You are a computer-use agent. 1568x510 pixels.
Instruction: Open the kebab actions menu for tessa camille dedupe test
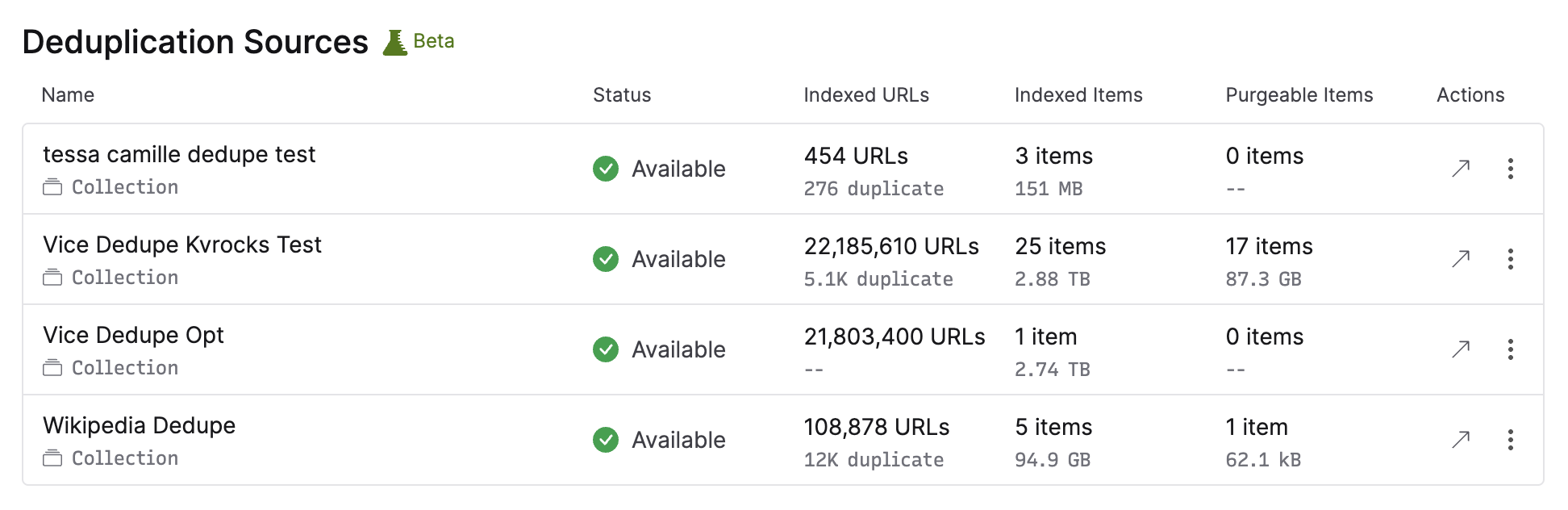tap(1510, 169)
